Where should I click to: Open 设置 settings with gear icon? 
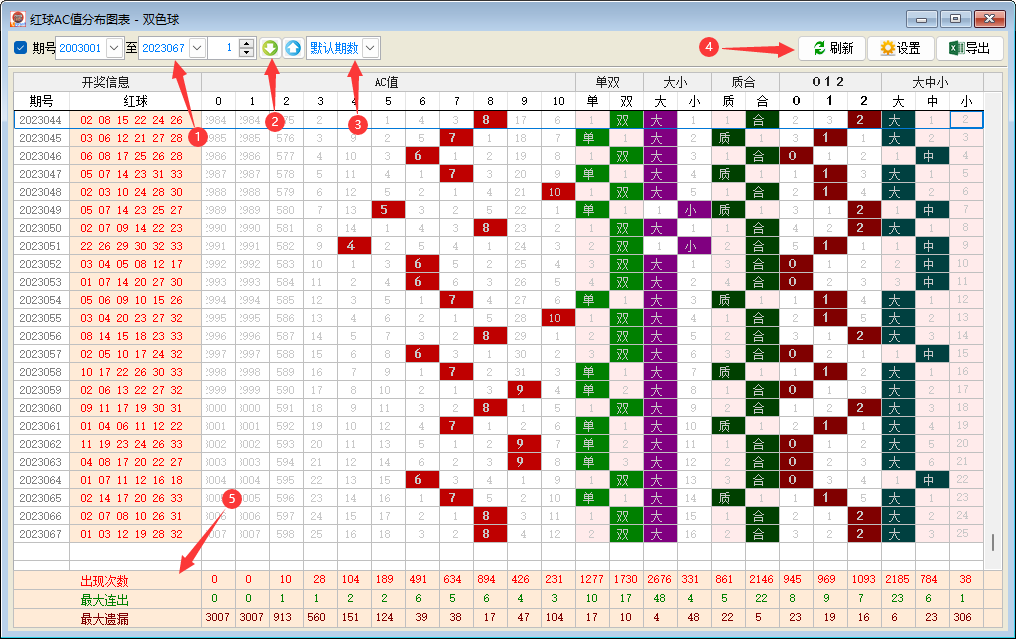tap(899, 48)
